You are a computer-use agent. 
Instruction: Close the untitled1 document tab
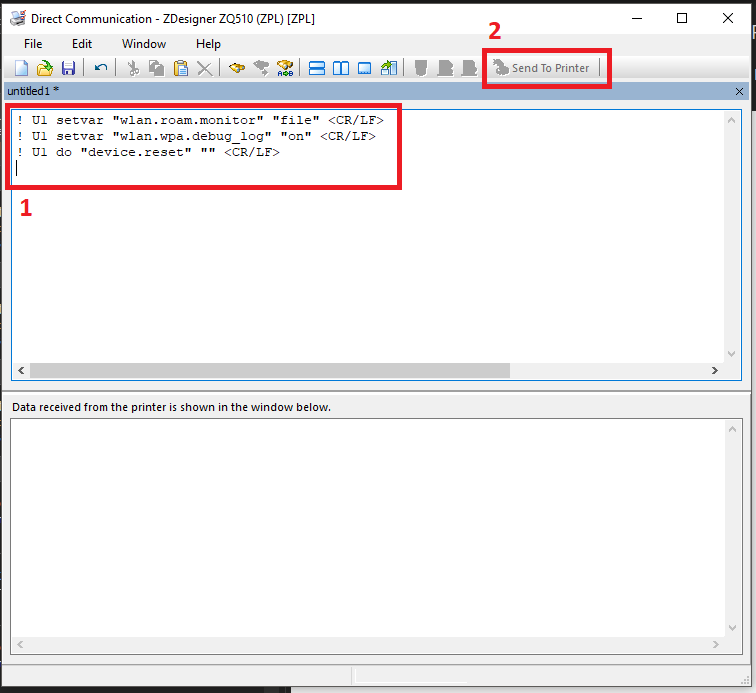tap(739, 91)
